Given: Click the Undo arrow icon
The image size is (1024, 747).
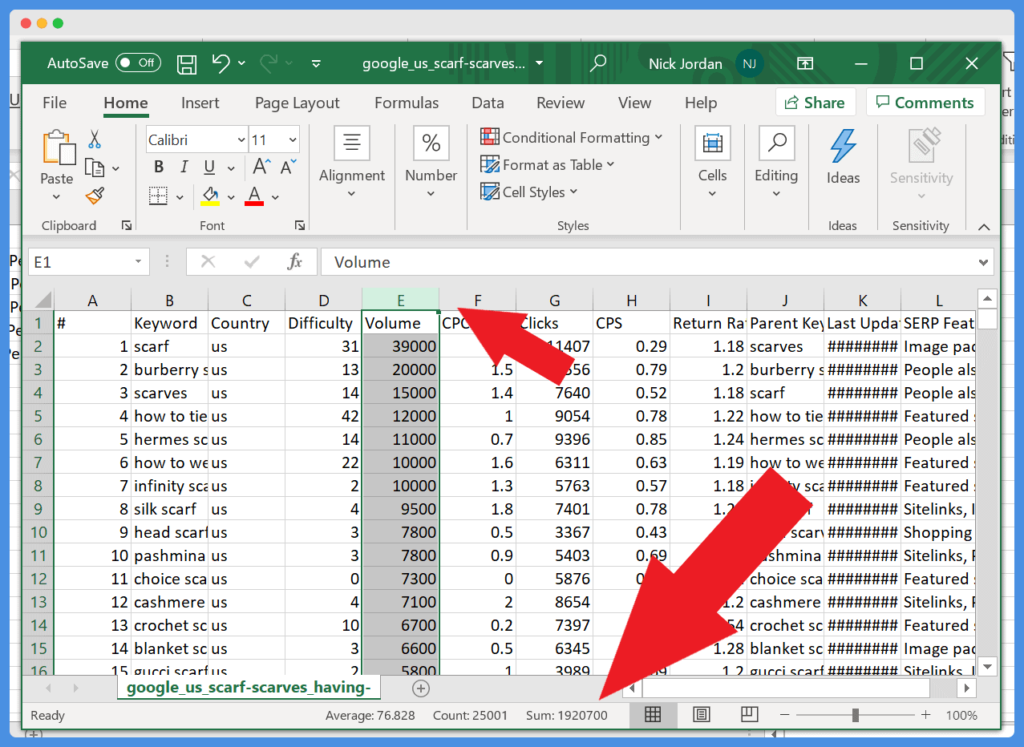Looking at the screenshot, I should [x=221, y=63].
